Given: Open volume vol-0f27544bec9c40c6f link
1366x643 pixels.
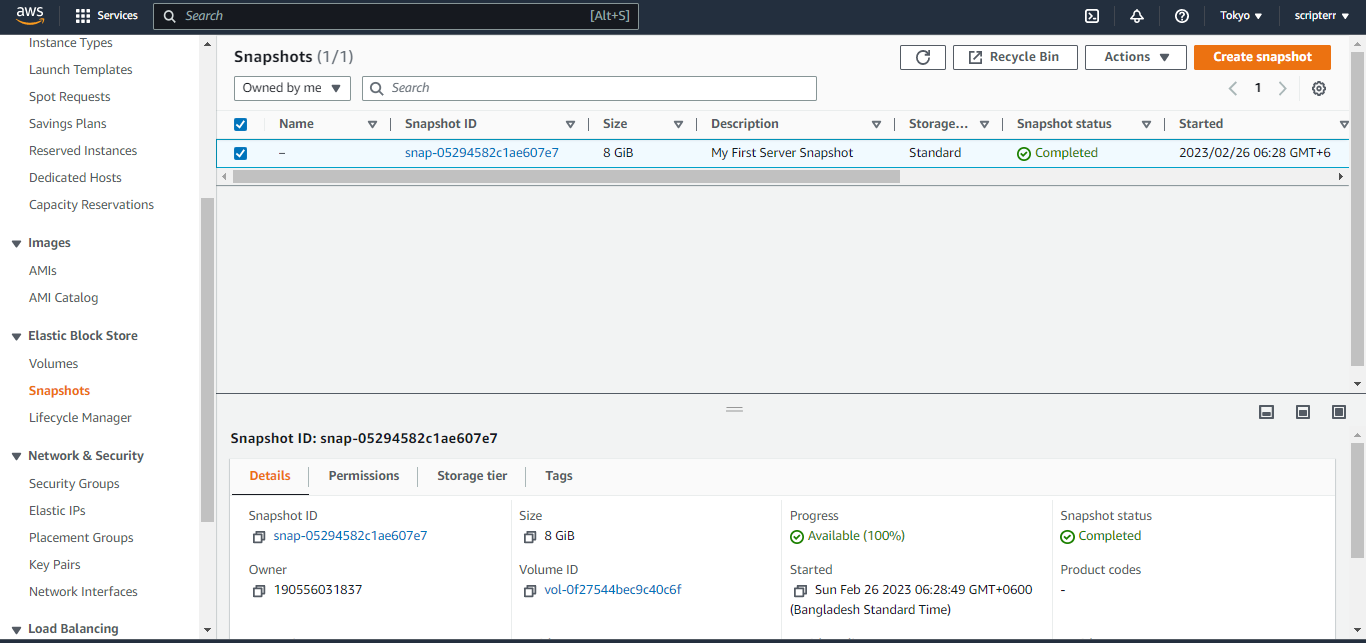Looking at the screenshot, I should pos(613,590).
